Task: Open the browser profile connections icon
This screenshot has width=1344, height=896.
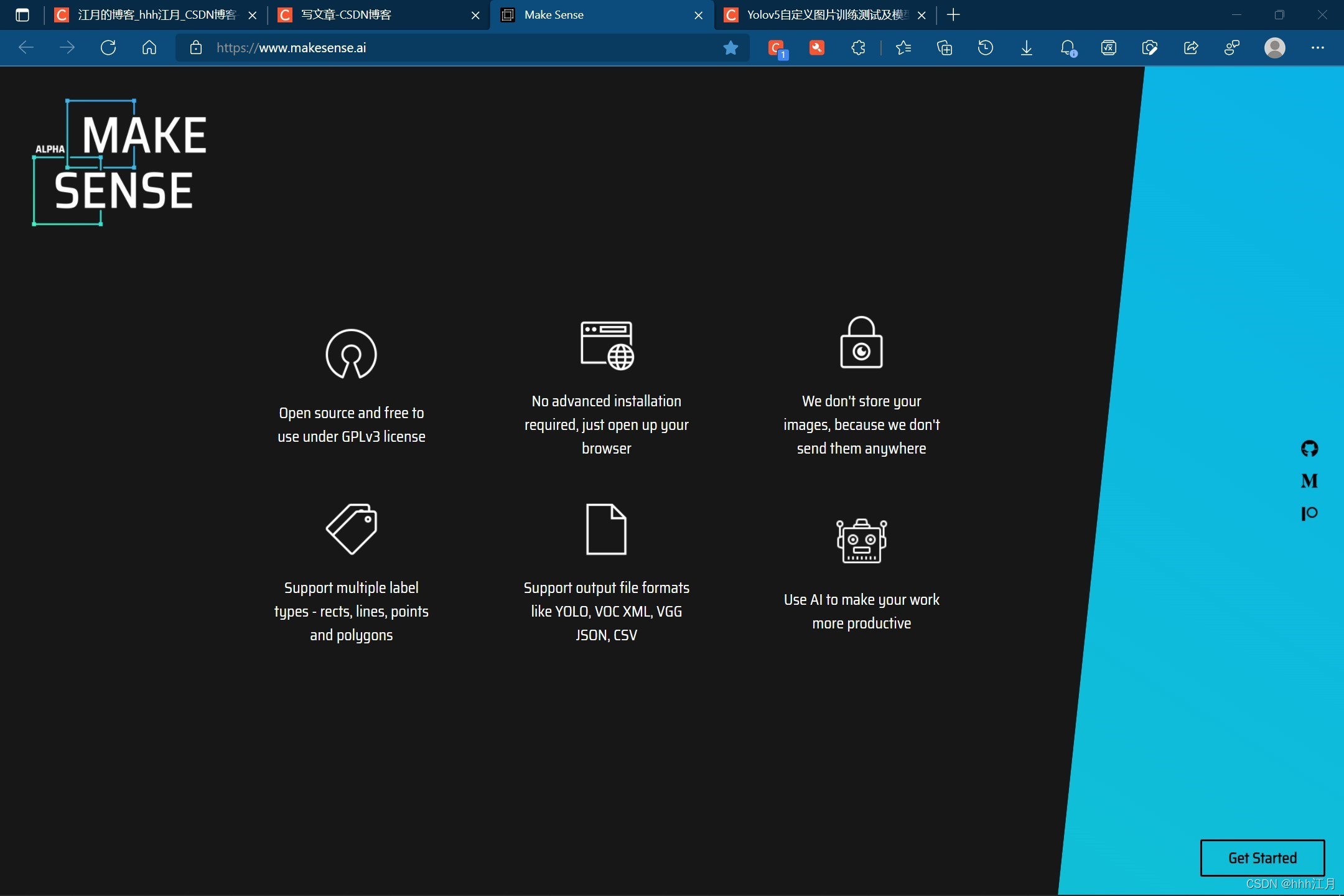Action: pos(1232,48)
